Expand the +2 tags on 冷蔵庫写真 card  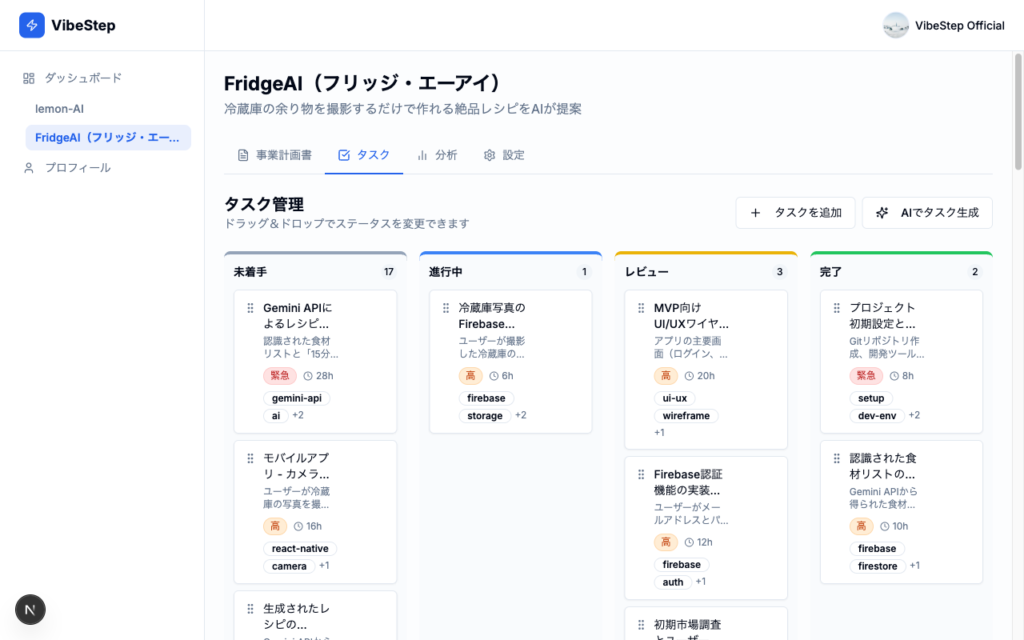tap(521, 415)
